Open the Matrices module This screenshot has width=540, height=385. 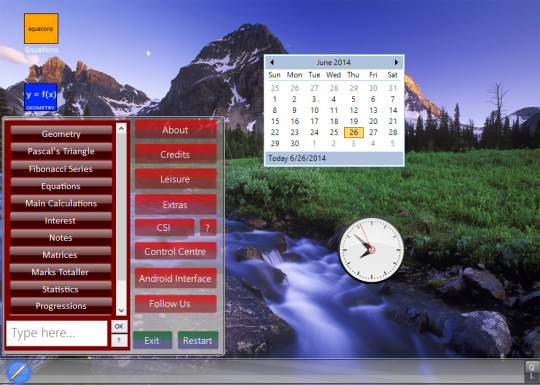coord(60,254)
